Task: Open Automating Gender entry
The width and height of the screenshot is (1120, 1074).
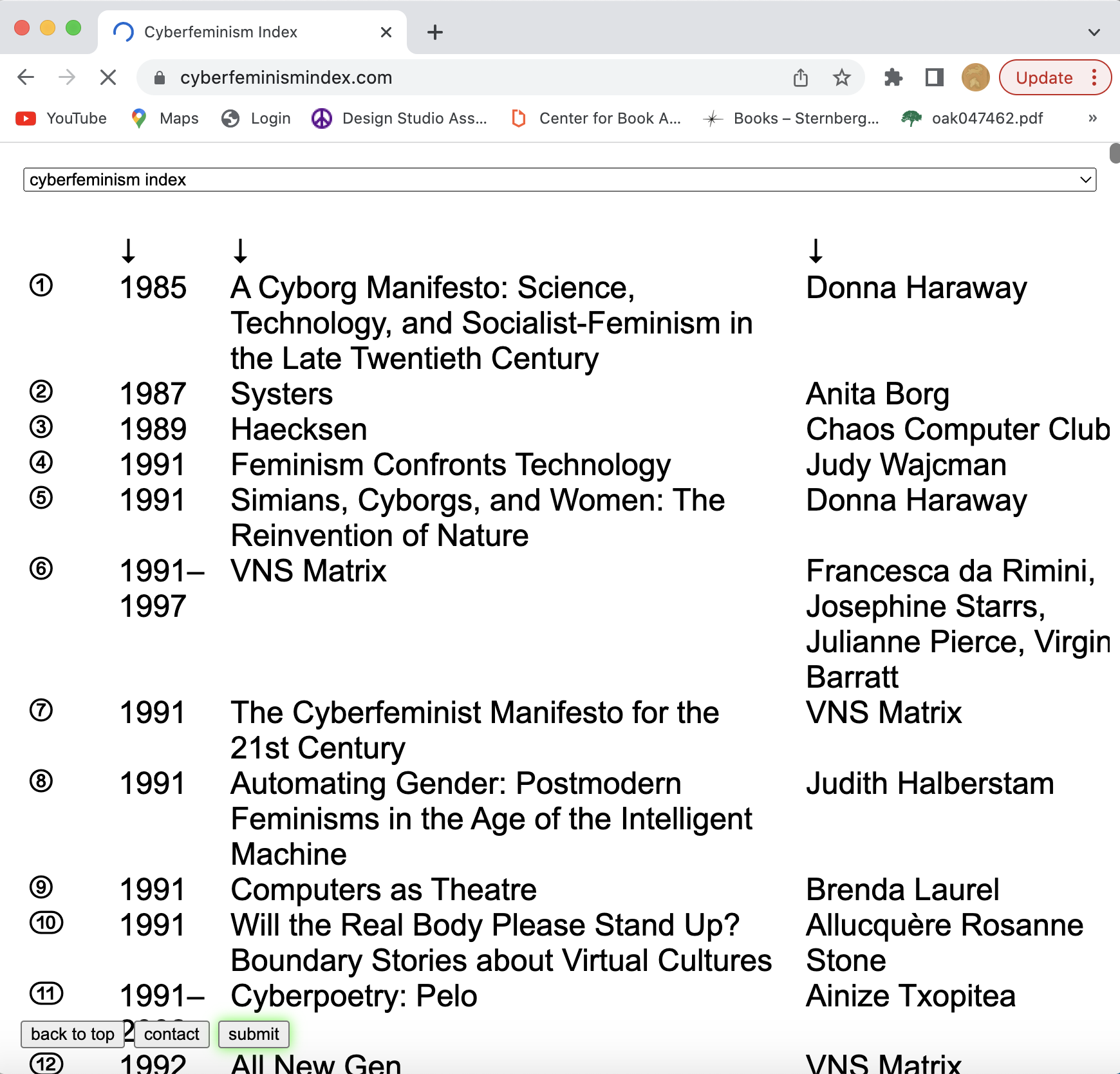Action: (x=491, y=819)
